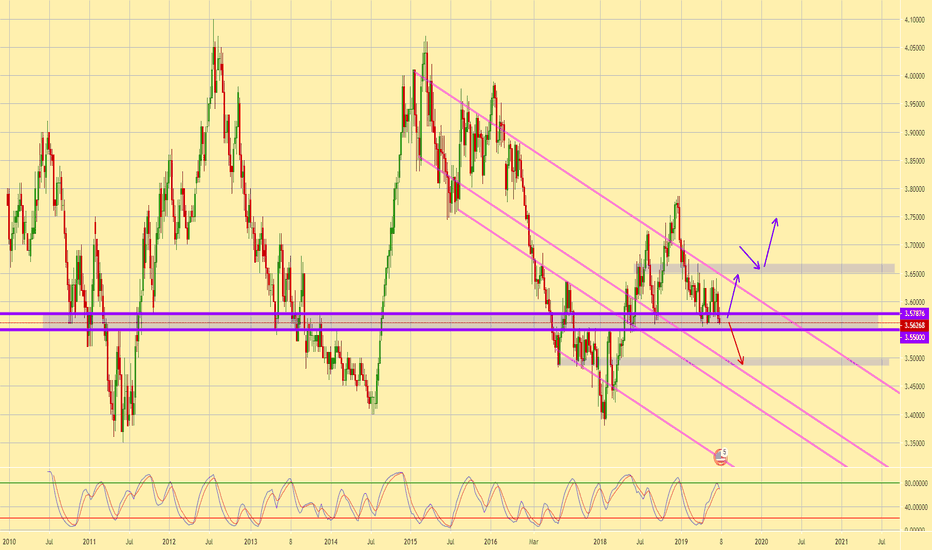Click the Mar time axis label
The height and width of the screenshot is (550, 932).
pos(533,542)
